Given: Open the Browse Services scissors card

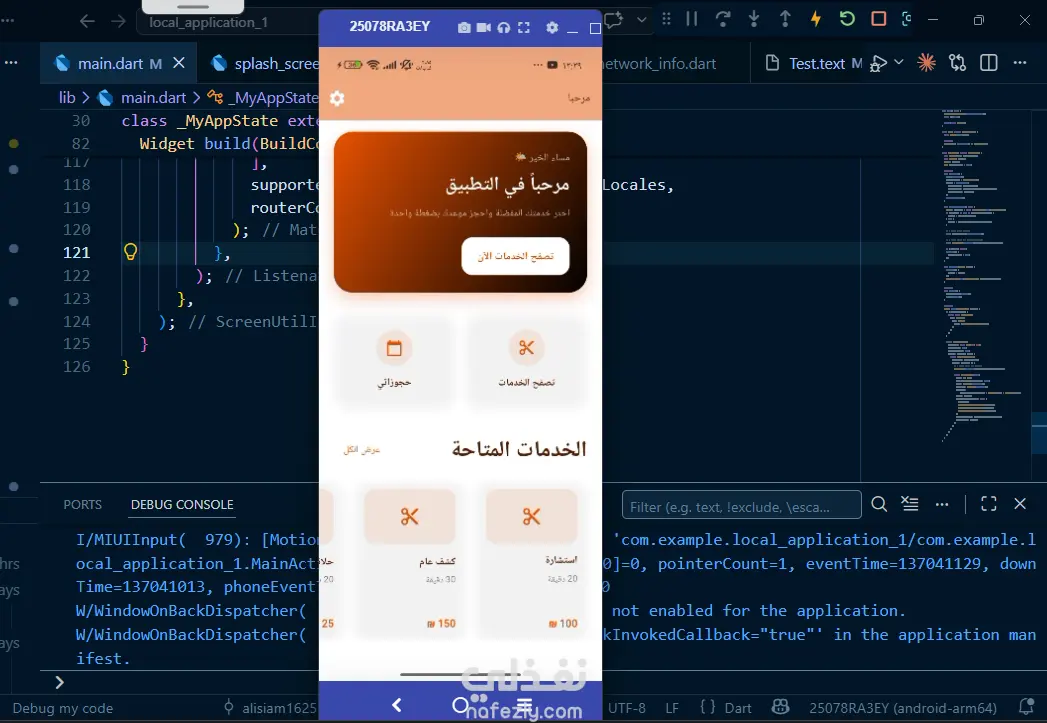Looking at the screenshot, I should [x=526, y=362].
